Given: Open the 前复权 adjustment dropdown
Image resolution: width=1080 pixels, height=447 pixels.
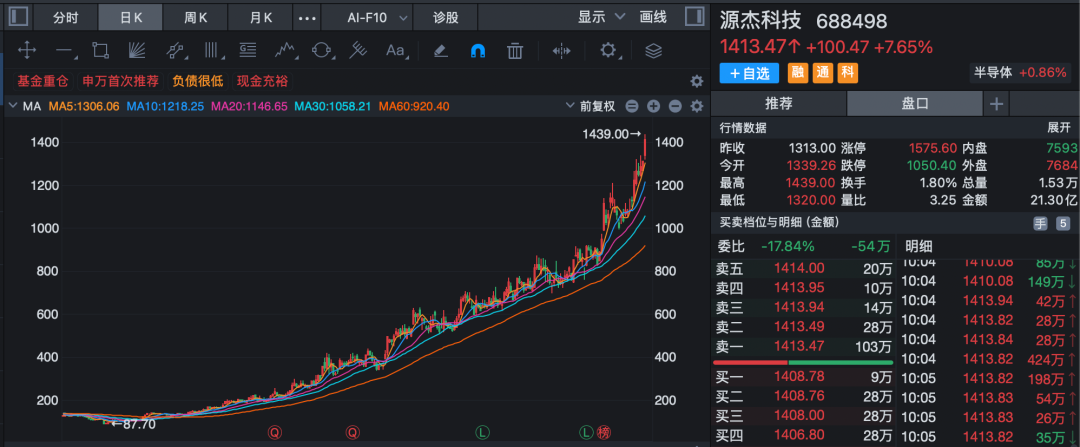Looking at the screenshot, I should [597, 106].
